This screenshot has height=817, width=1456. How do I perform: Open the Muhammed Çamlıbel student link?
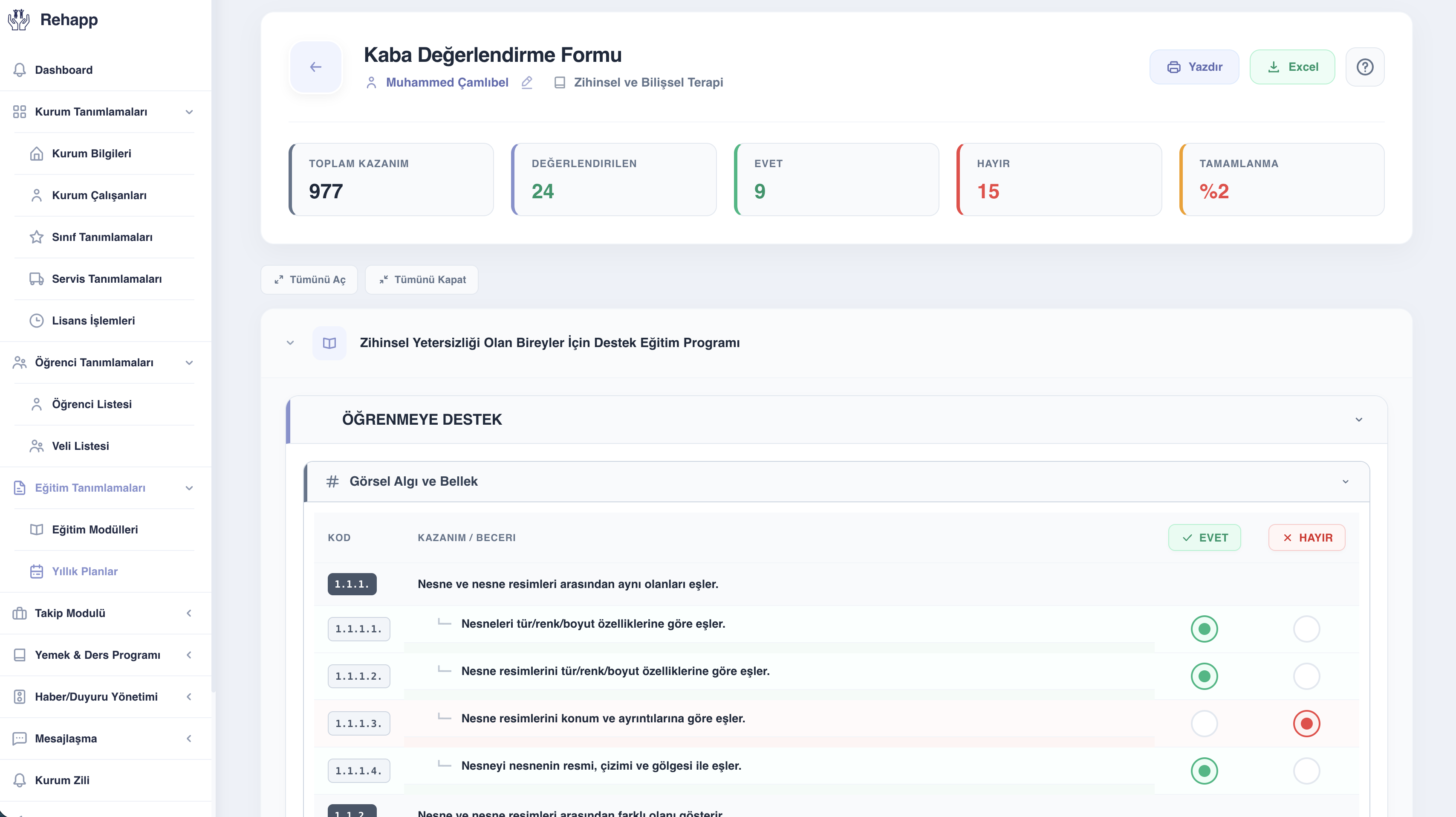[x=447, y=83]
